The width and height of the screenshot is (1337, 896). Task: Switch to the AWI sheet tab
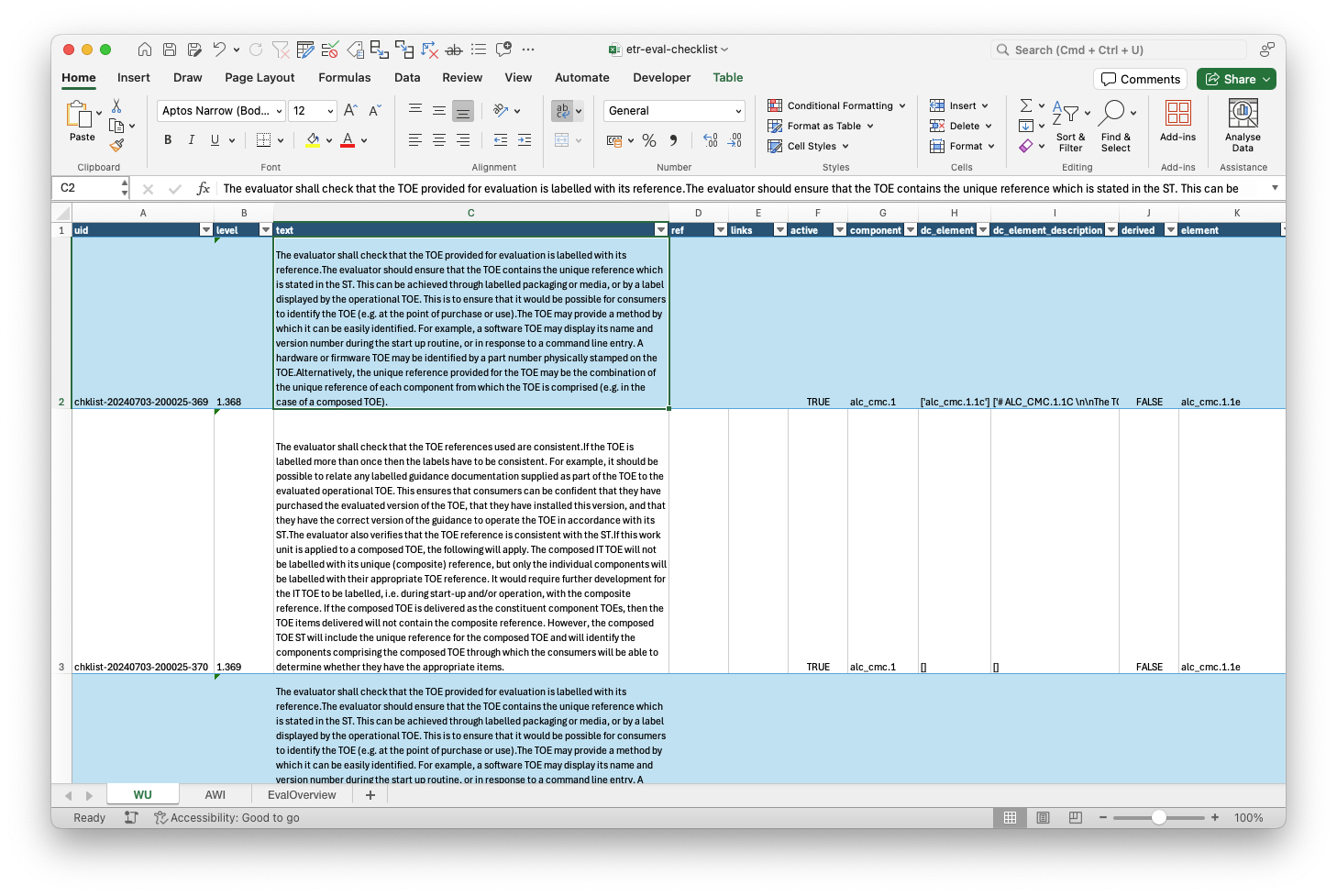[x=215, y=794]
